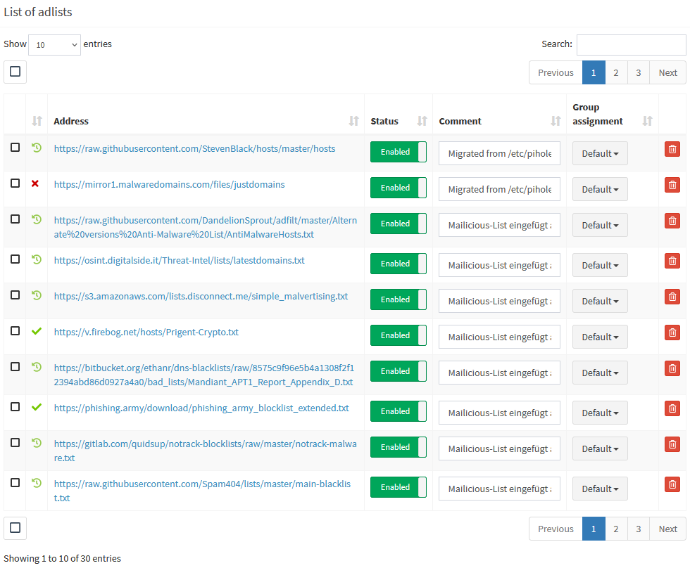Jump to page 3 in bottom pagination
690x568 pixels.
point(639,529)
